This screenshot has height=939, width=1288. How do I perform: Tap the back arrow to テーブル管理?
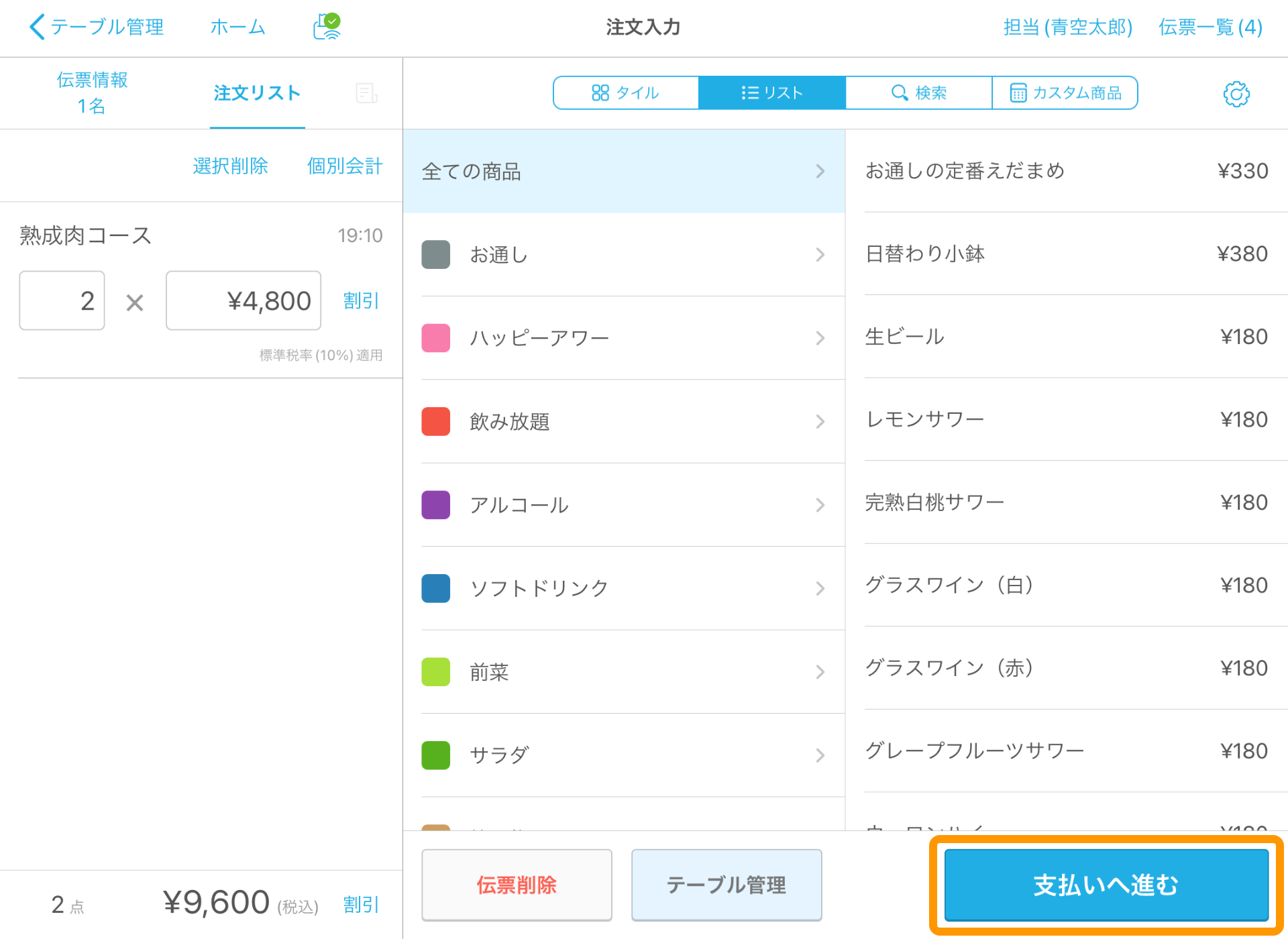[37, 27]
